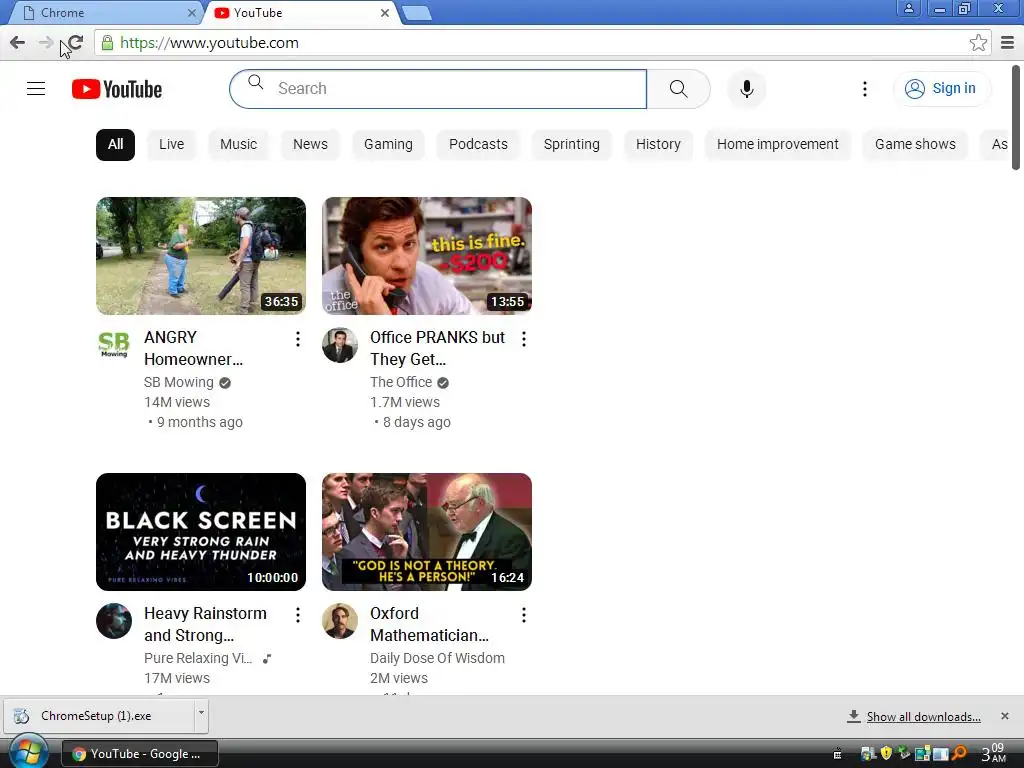Play the God is not a theory thumbnail

426,532
